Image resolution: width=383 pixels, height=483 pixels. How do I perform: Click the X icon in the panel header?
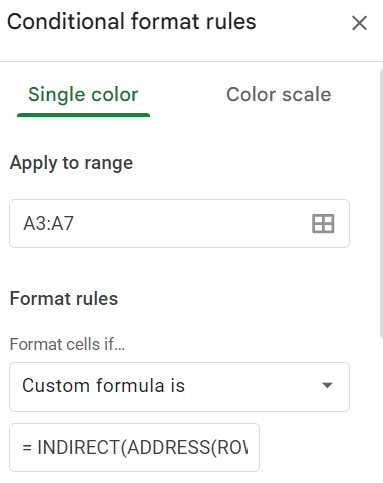click(x=359, y=23)
